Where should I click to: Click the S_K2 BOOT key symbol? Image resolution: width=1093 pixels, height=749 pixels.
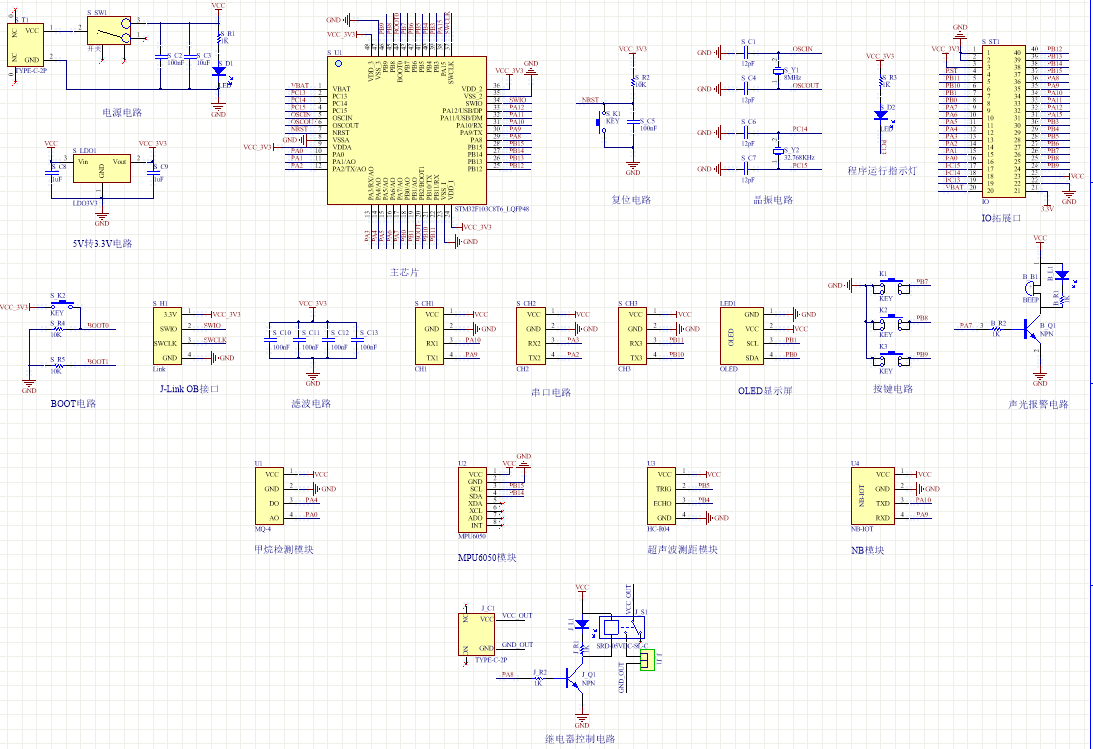(63, 304)
